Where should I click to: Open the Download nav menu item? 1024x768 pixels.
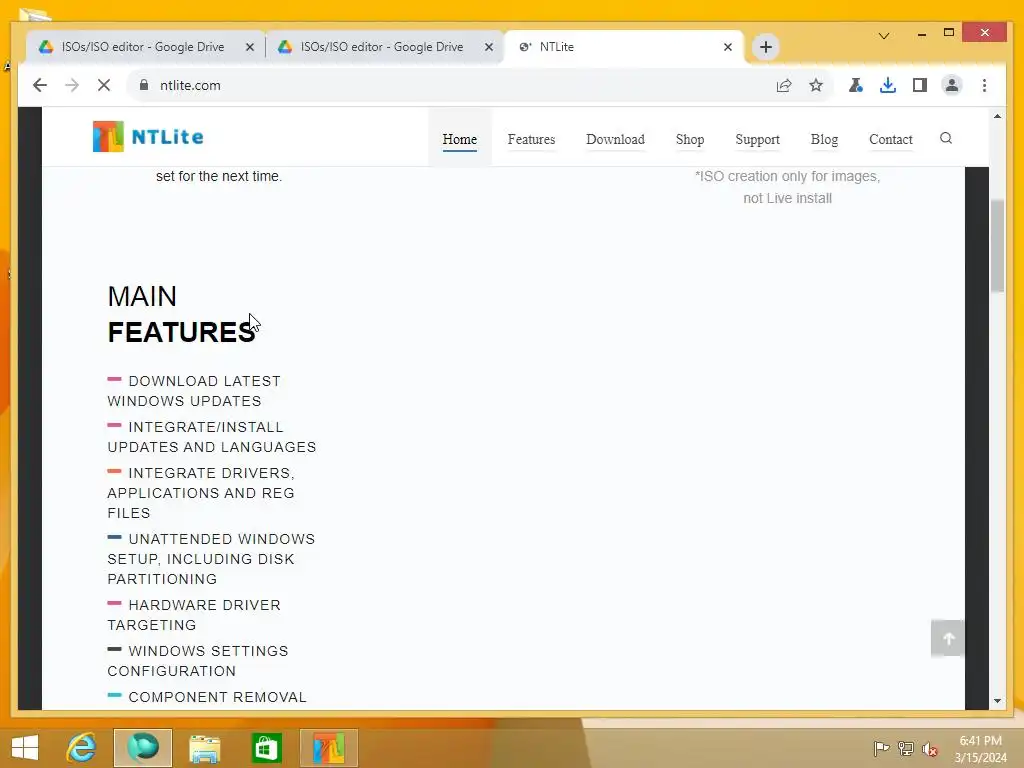point(615,139)
